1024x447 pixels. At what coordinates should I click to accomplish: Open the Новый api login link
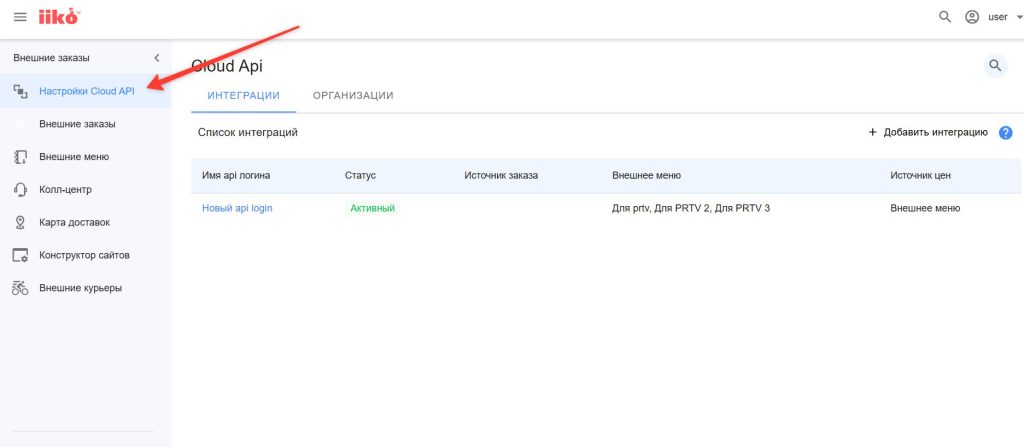237,208
